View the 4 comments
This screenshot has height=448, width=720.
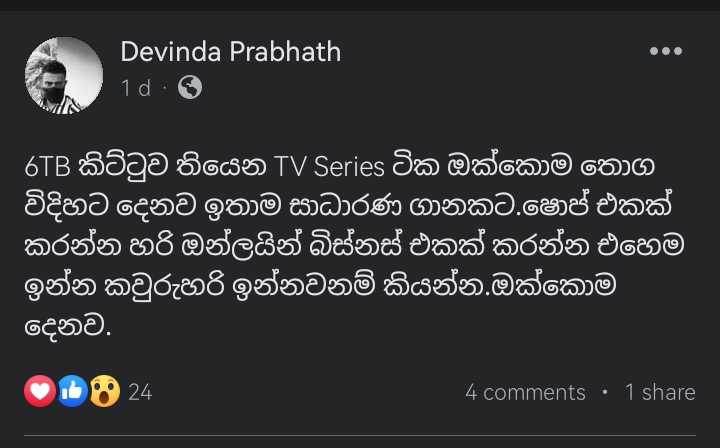coord(525,392)
